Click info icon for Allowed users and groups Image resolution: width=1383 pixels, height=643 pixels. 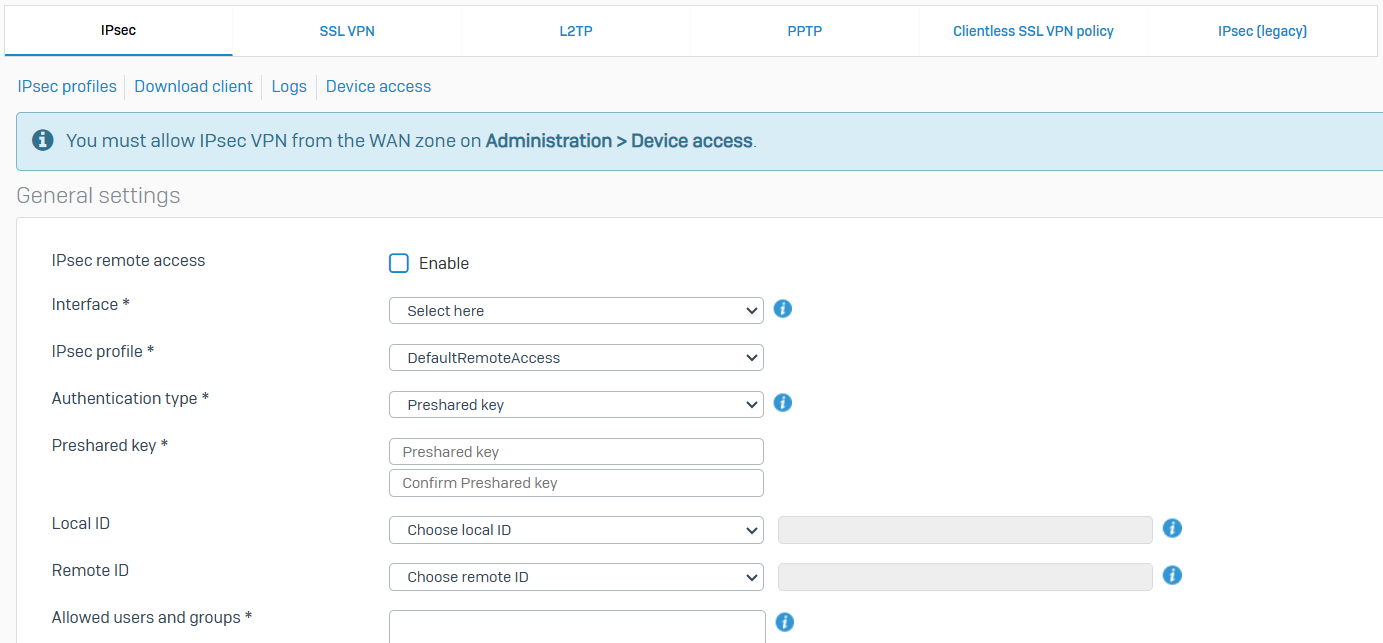[x=785, y=622]
